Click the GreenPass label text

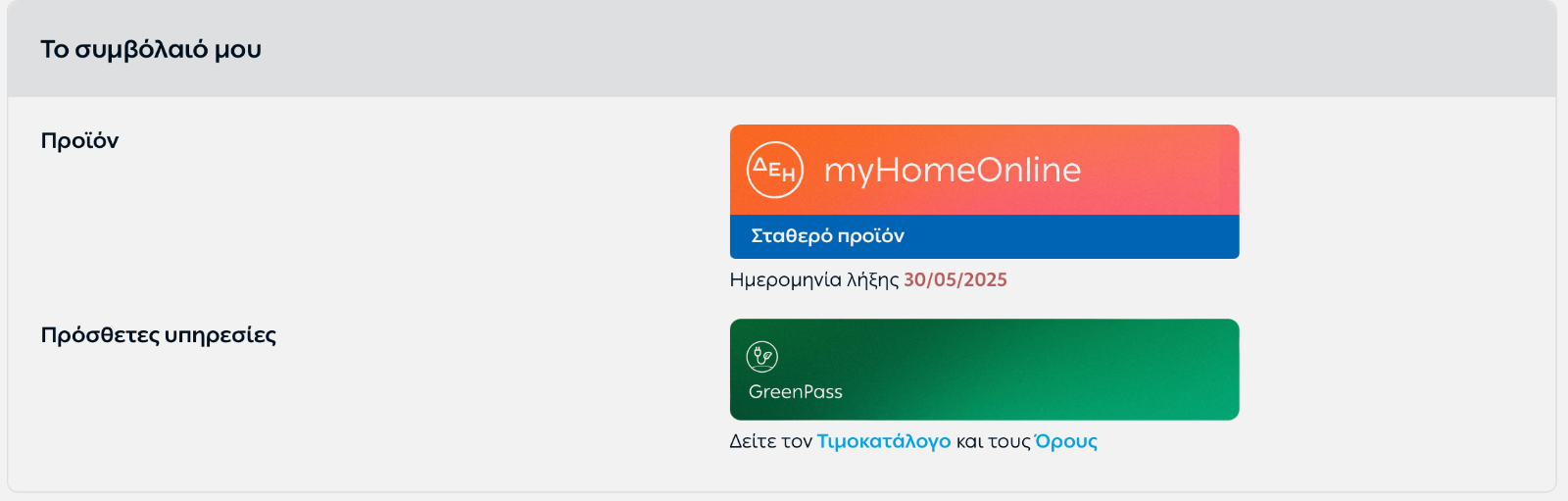pyautogui.click(x=796, y=391)
